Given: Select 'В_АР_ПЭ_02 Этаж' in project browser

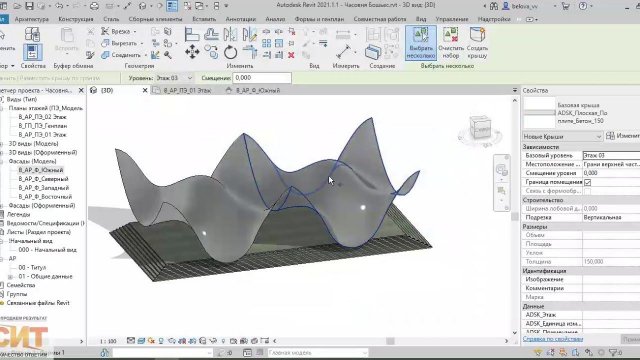Looking at the screenshot, I should 42,117.
